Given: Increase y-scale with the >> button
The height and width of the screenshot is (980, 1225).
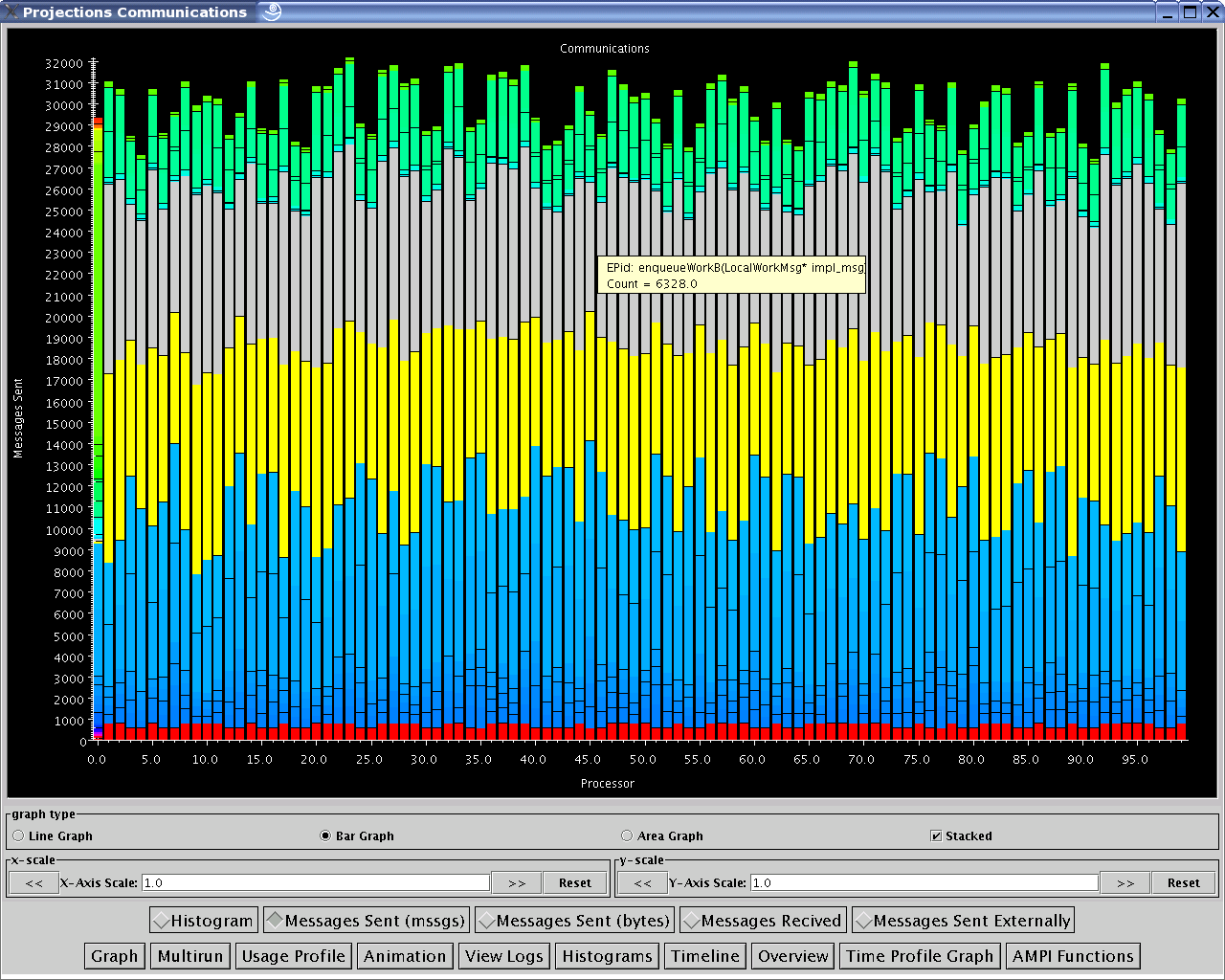Looking at the screenshot, I should point(1125,882).
